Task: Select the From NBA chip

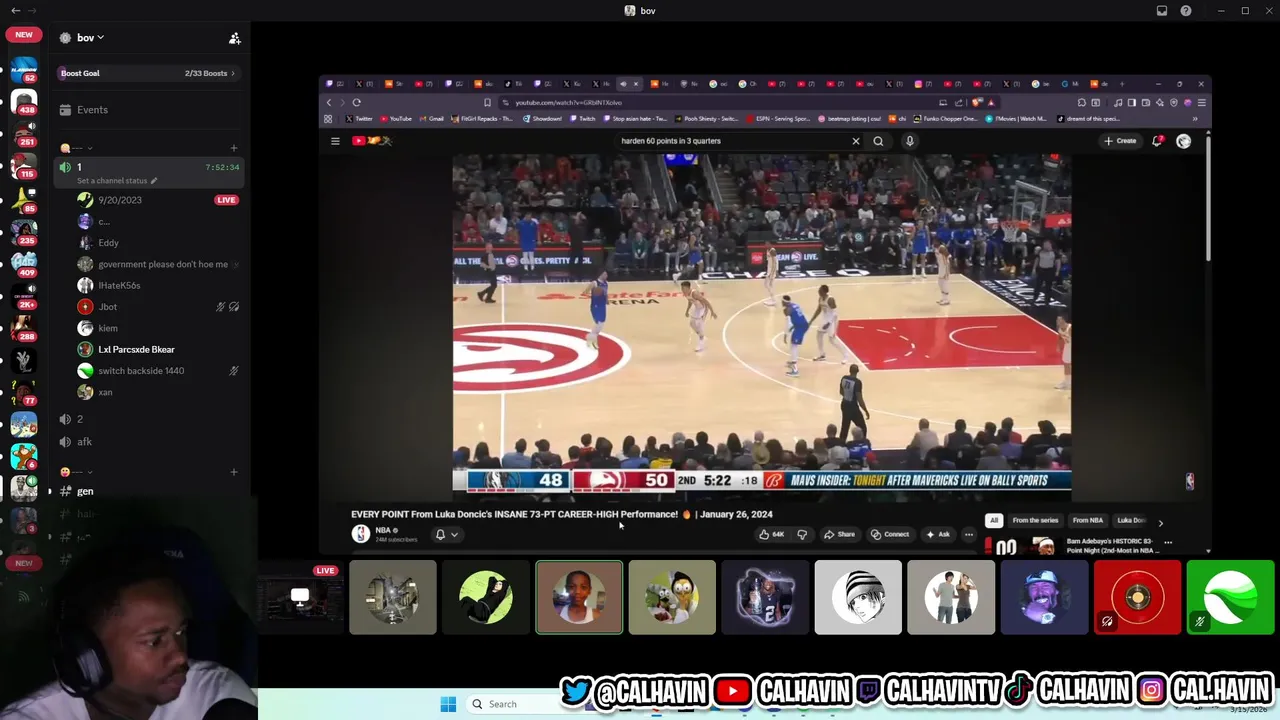Action: 1088,521
